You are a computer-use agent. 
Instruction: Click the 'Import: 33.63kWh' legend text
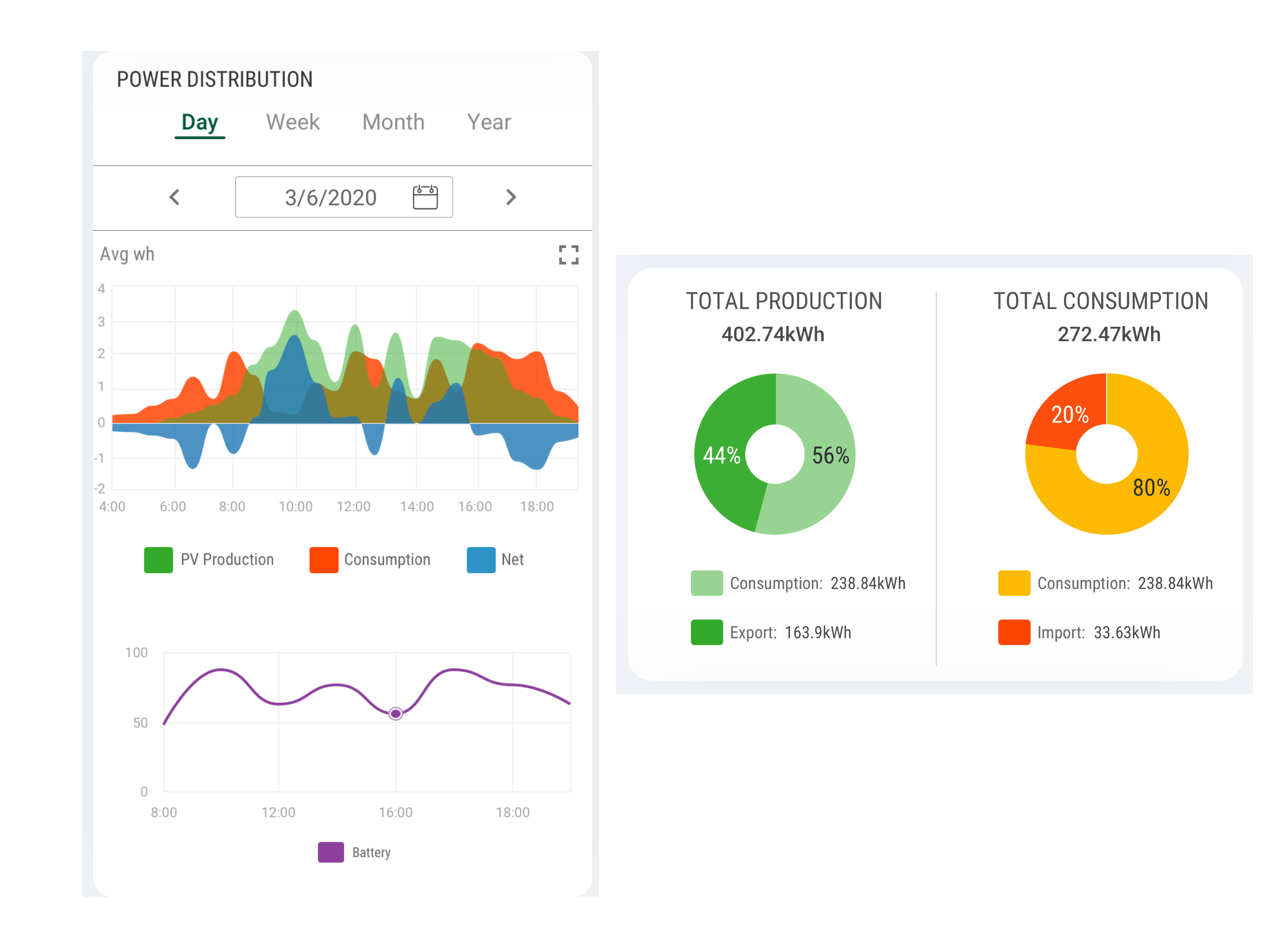click(1099, 632)
